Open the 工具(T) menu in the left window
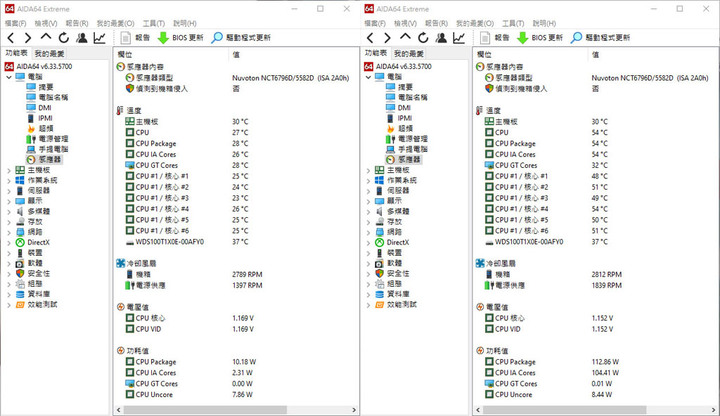 (153, 23)
